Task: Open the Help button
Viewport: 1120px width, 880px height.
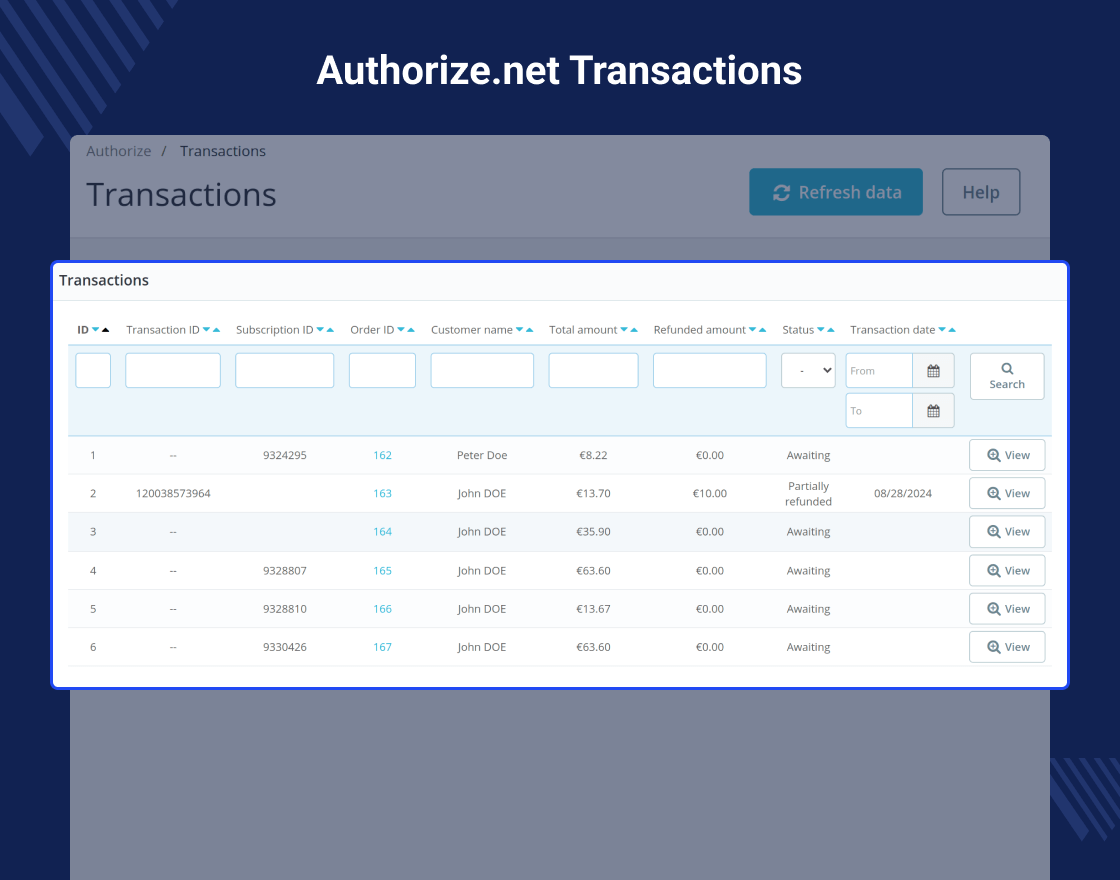Action: (x=981, y=192)
